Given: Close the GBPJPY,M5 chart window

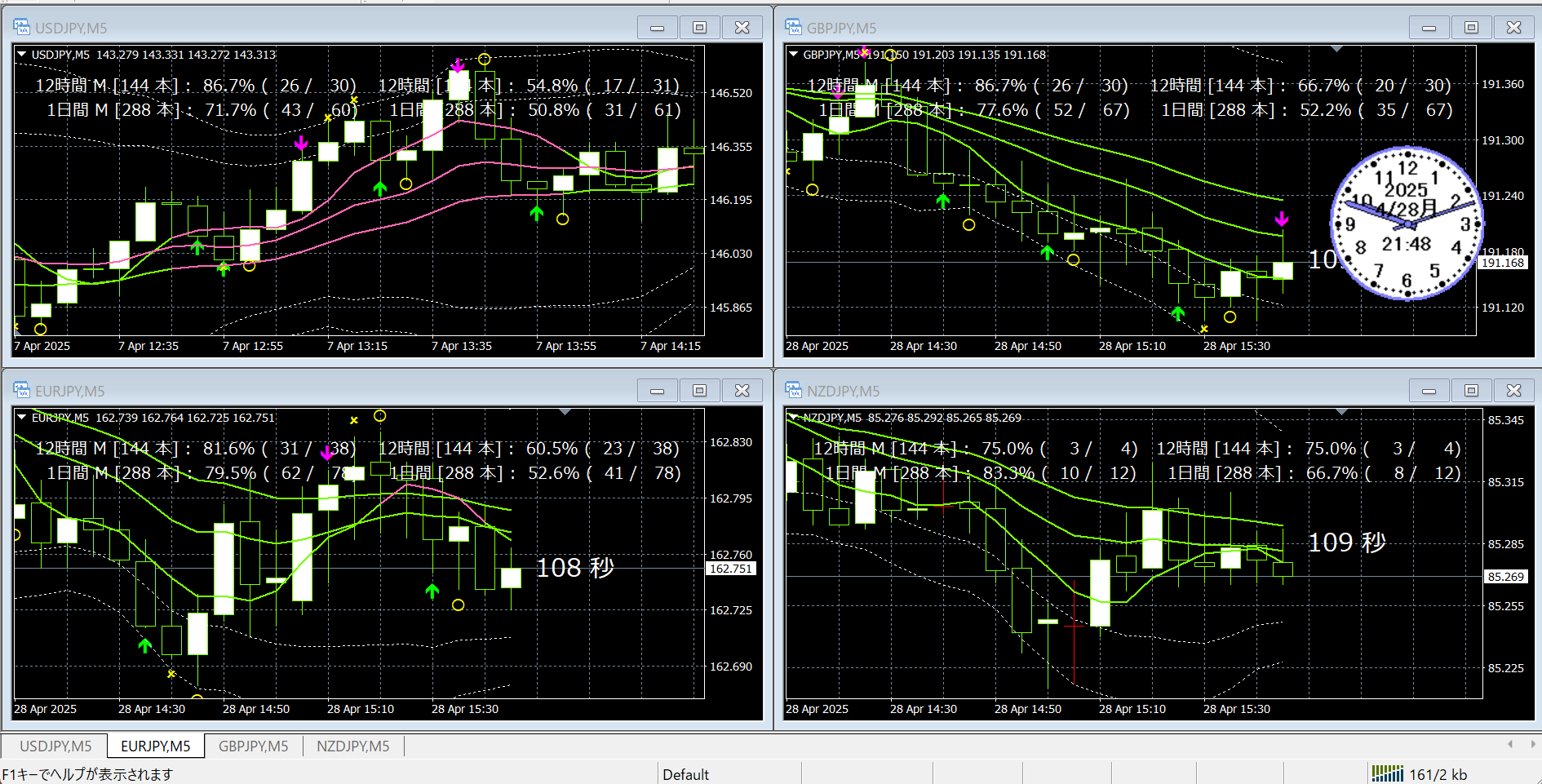Looking at the screenshot, I should [x=1513, y=28].
